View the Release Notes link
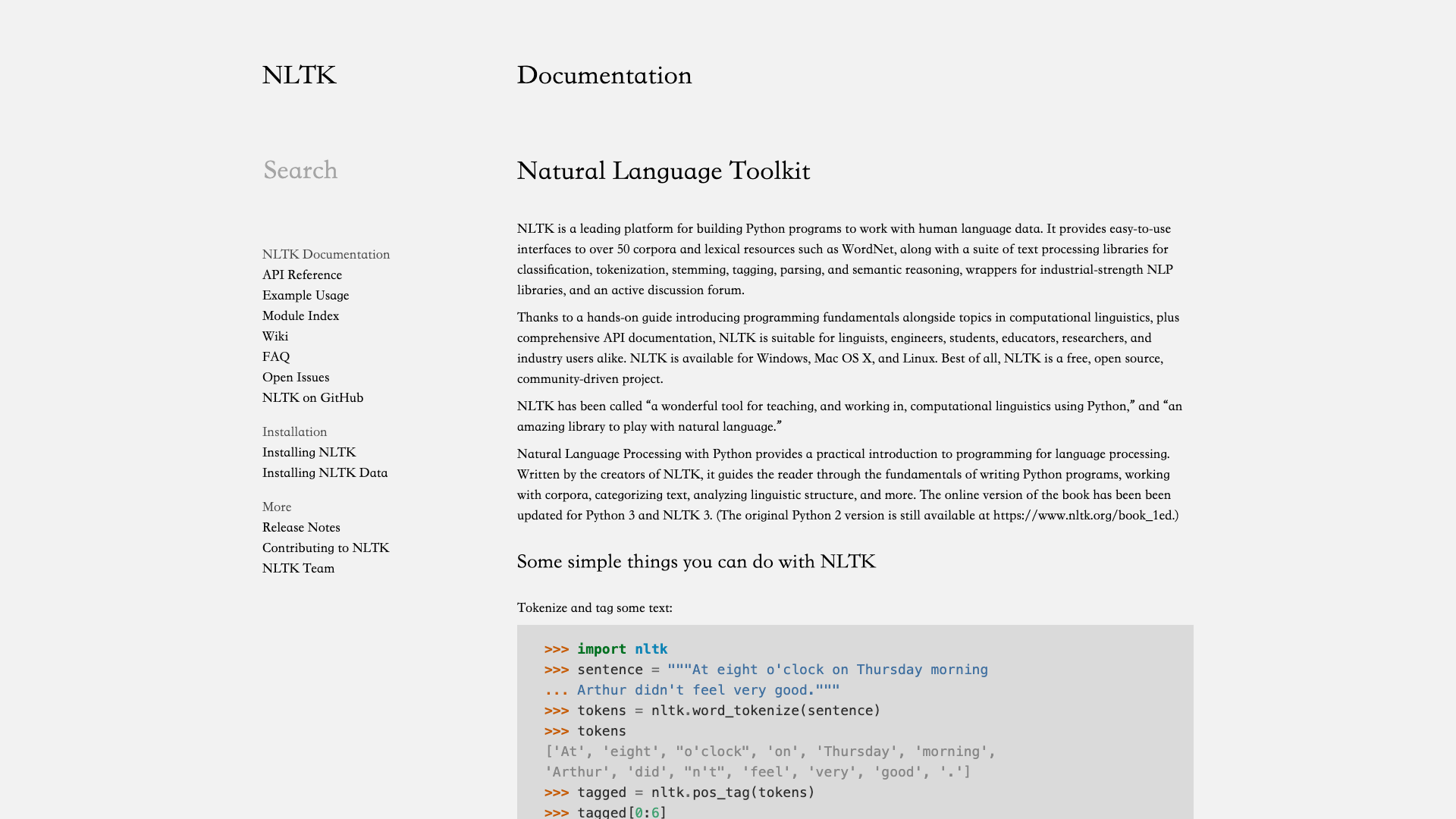 coord(301,527)
